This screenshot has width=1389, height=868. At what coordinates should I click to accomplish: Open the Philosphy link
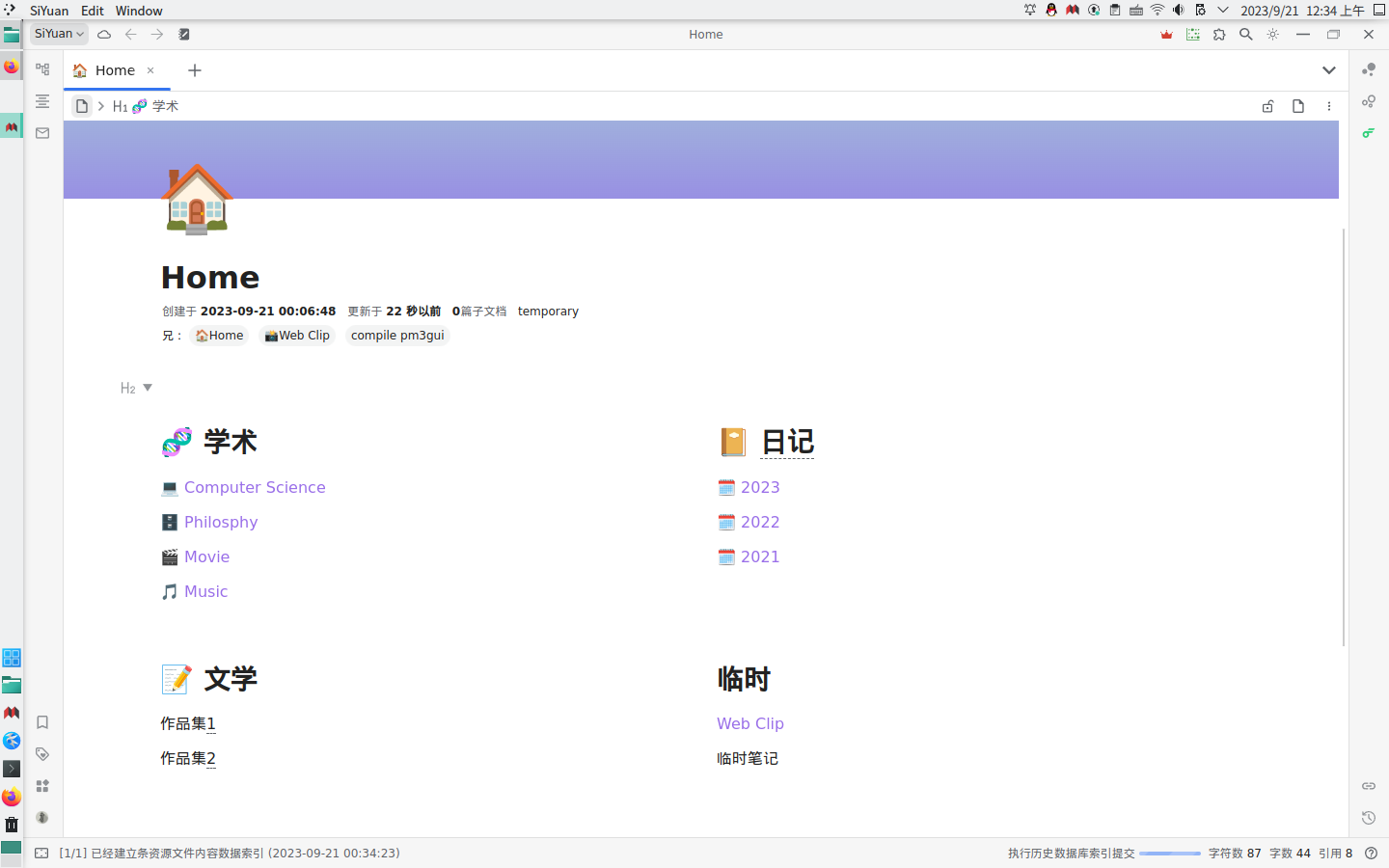(x=221, y=522)
